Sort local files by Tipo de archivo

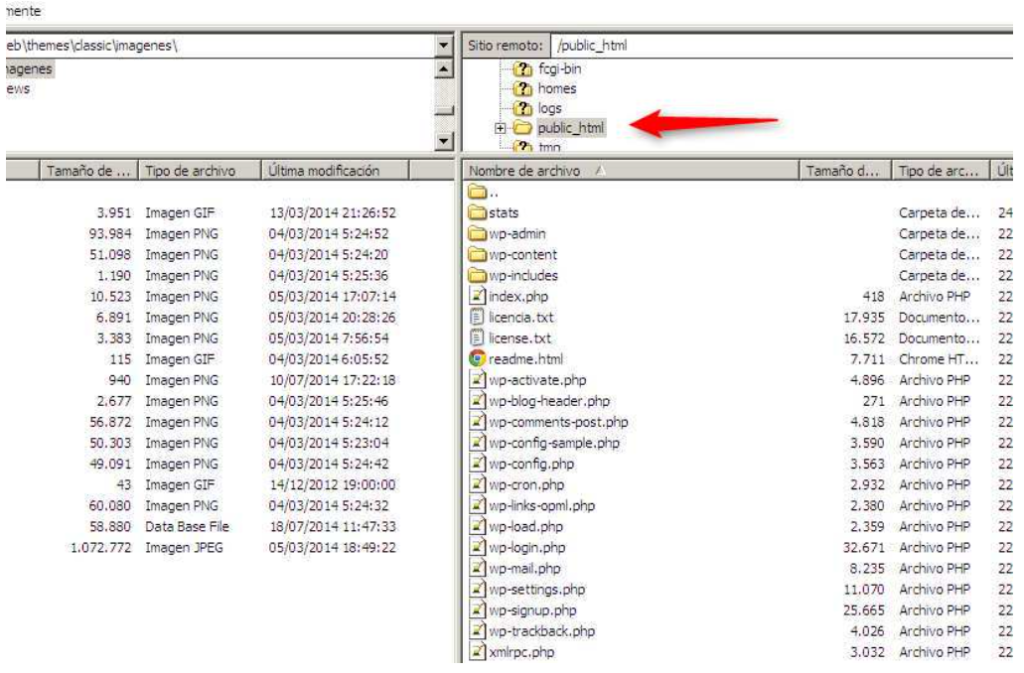pyautogui.click(x=190, y=171)
